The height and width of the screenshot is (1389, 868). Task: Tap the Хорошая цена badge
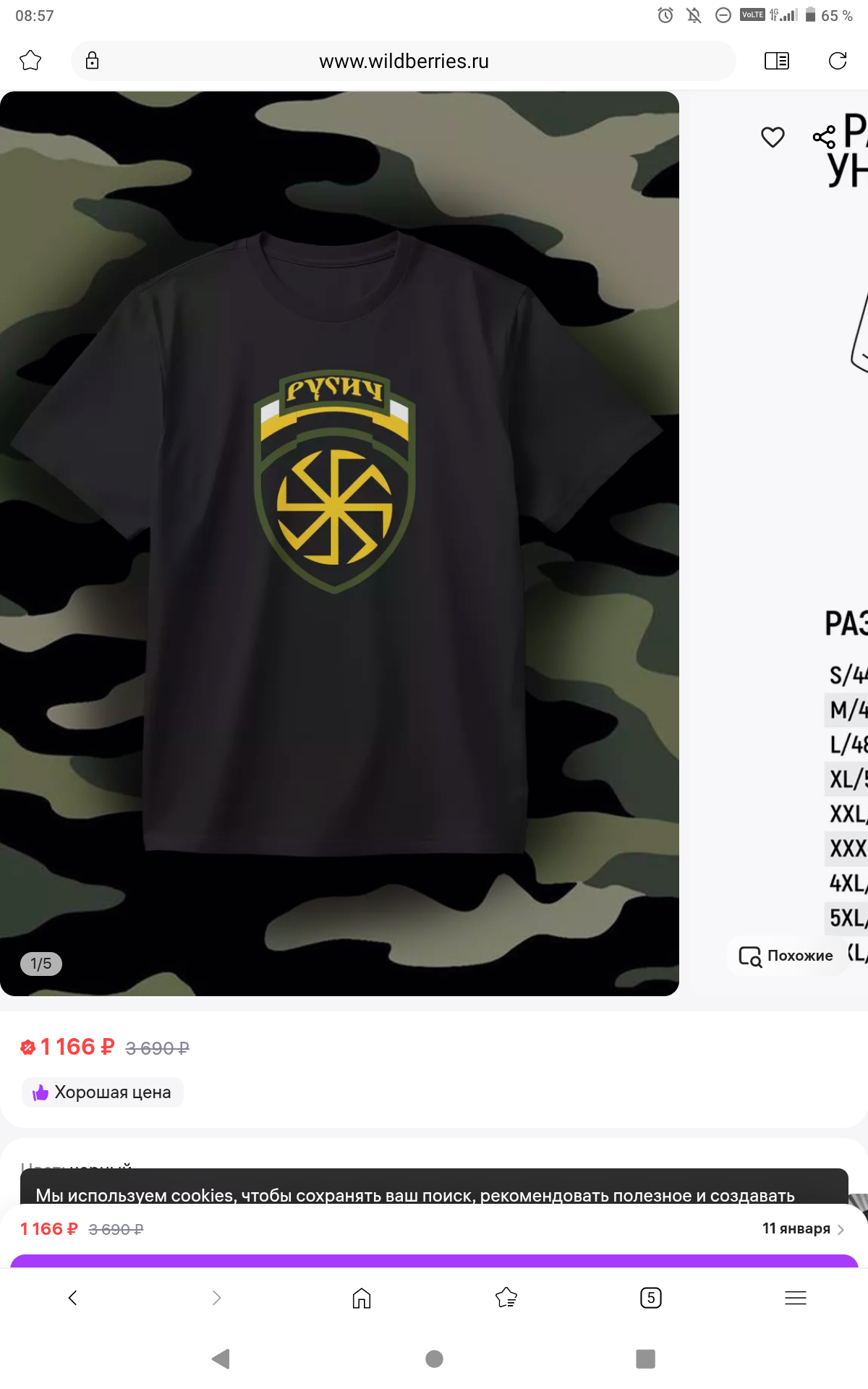coord(103,1092)
